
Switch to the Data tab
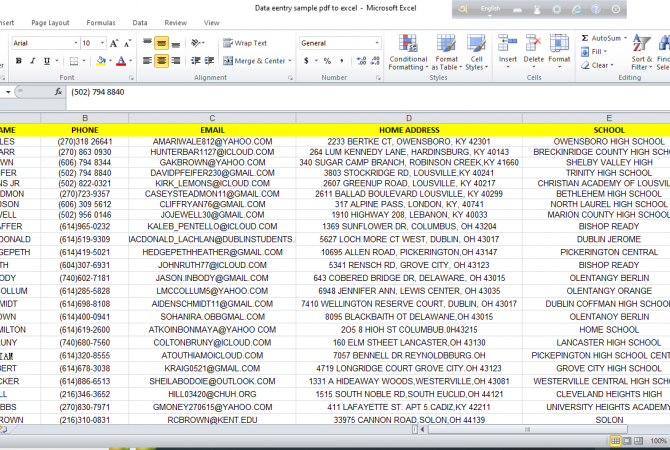(140, 23)
